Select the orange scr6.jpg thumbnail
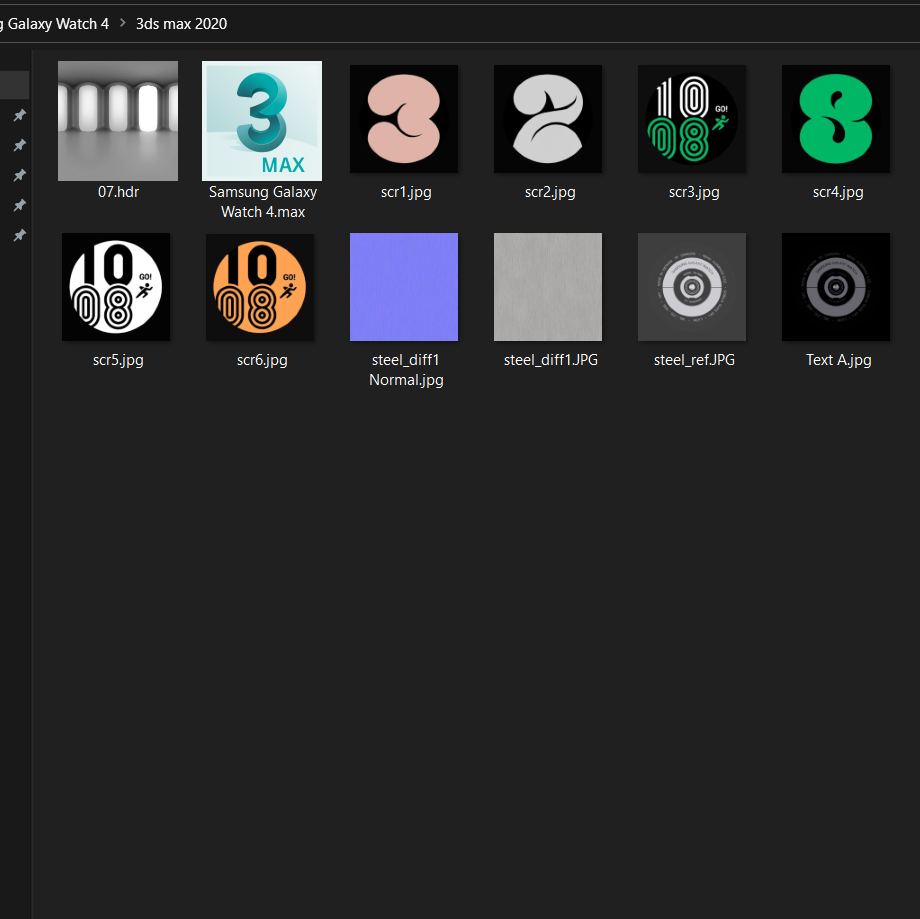 [260, 287]
